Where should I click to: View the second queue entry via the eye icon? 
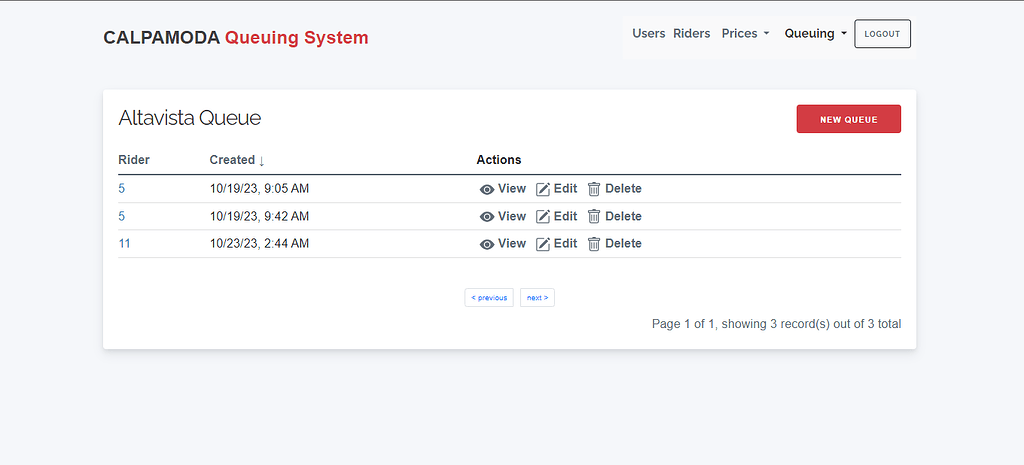487,217
